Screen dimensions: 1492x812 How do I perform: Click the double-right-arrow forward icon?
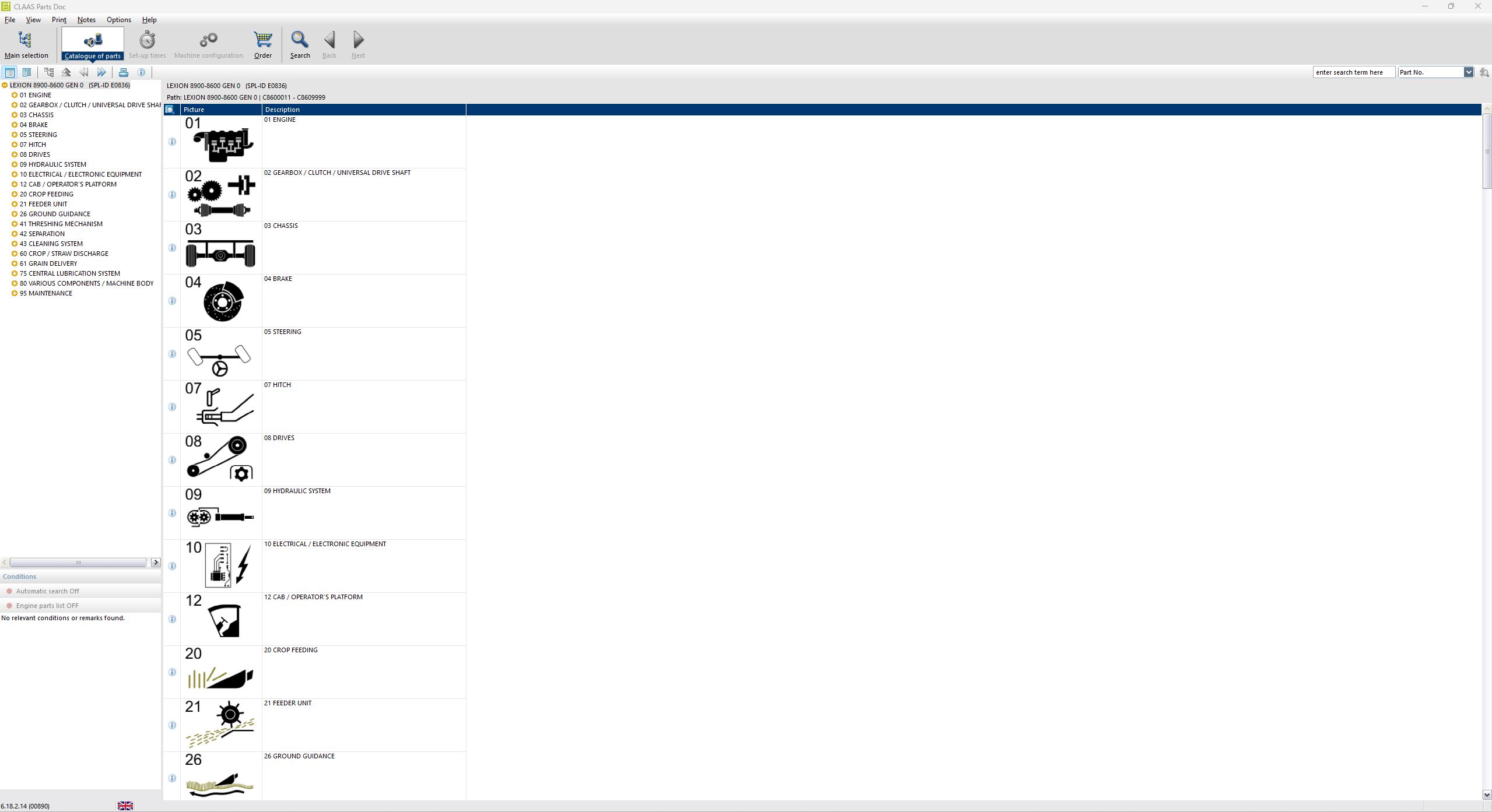pos(101,72)
